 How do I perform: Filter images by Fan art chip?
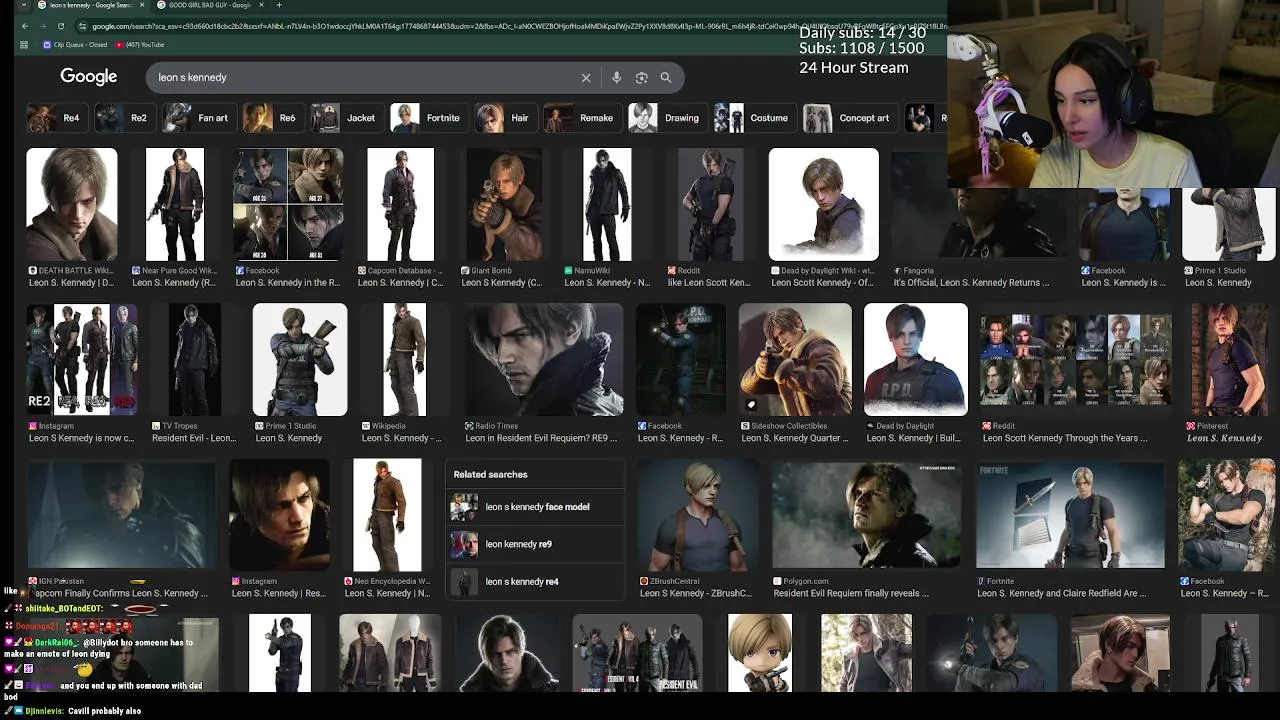pos(198,118)
